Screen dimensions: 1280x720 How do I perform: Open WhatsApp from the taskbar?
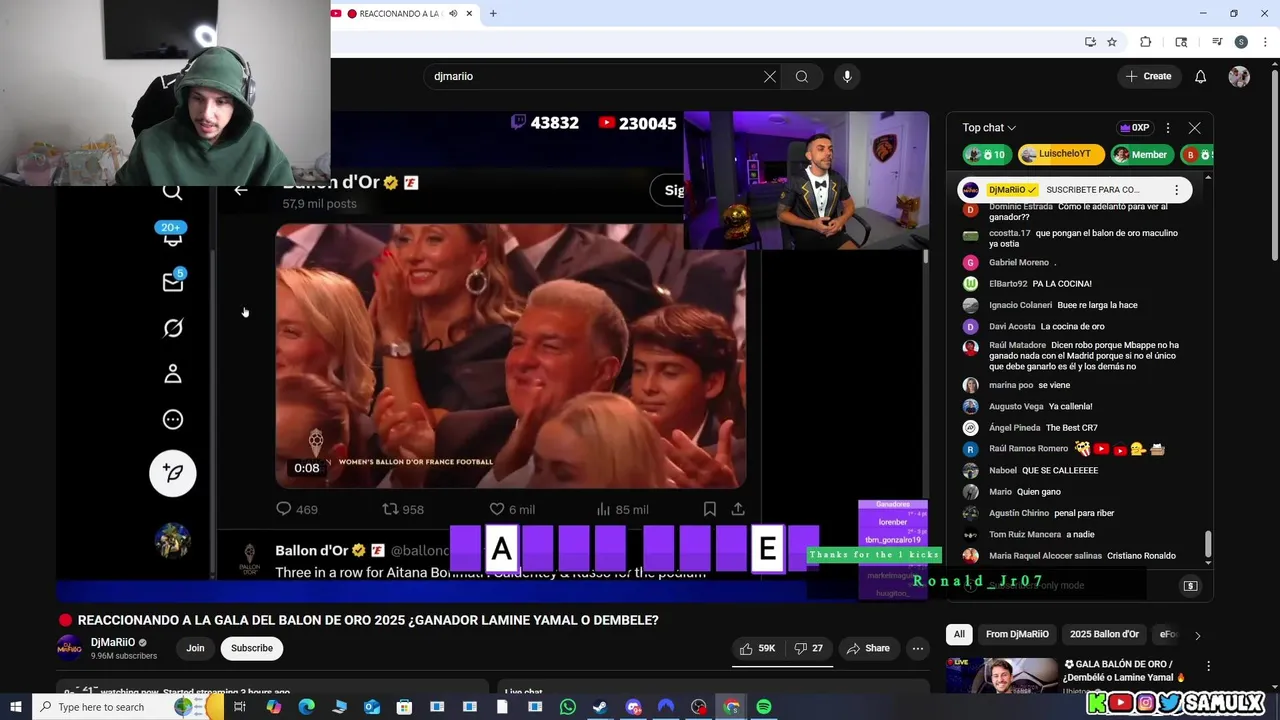(568, 707)
